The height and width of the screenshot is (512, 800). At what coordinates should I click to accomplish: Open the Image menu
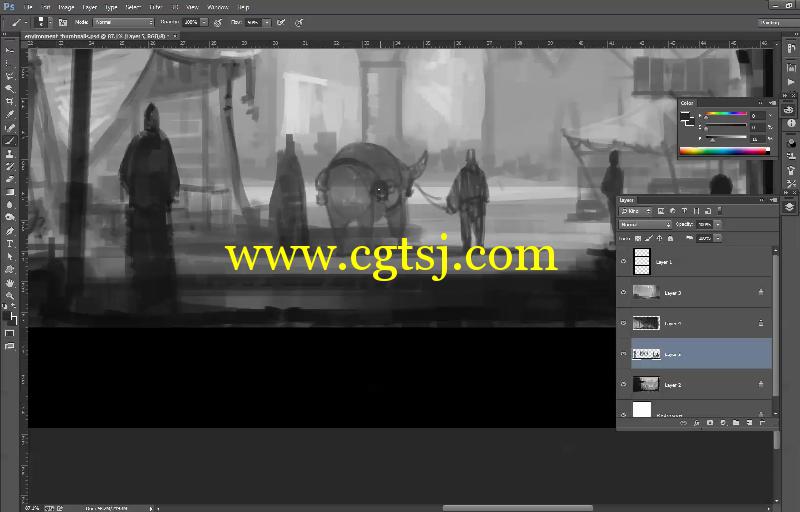(x=66, y=7)
